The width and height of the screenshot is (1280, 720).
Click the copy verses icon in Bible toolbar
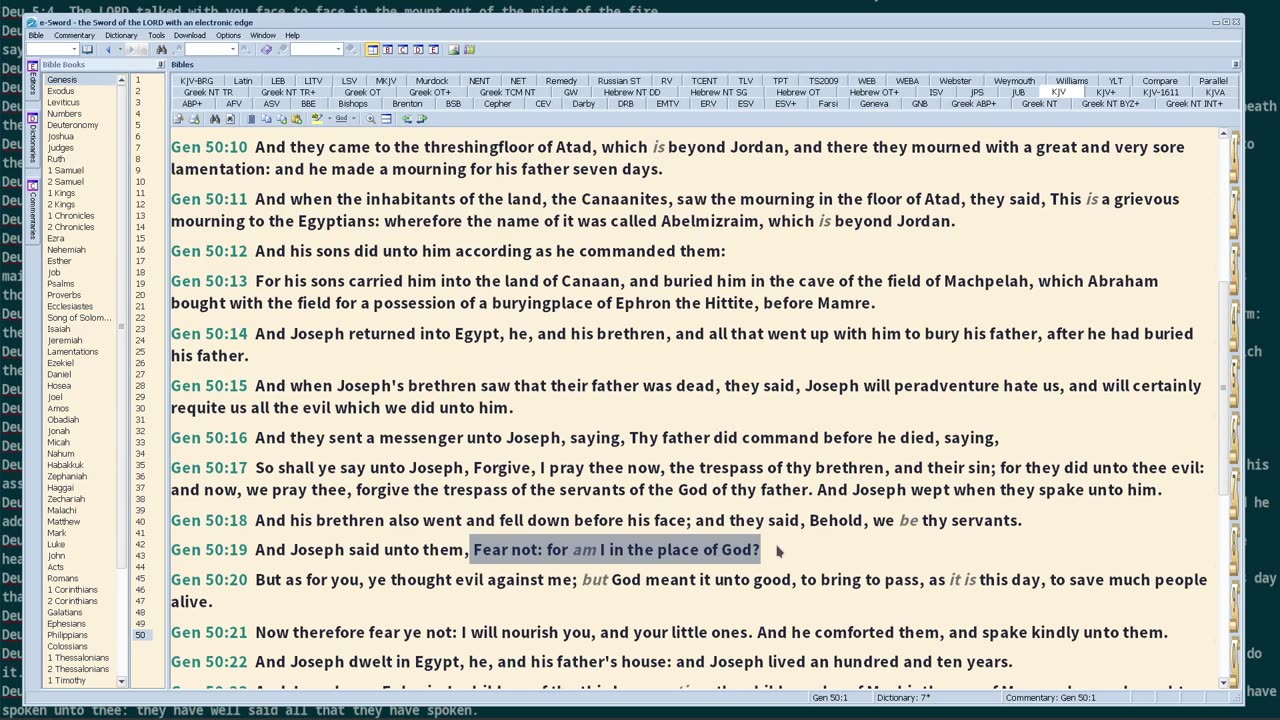coord(266,119)
